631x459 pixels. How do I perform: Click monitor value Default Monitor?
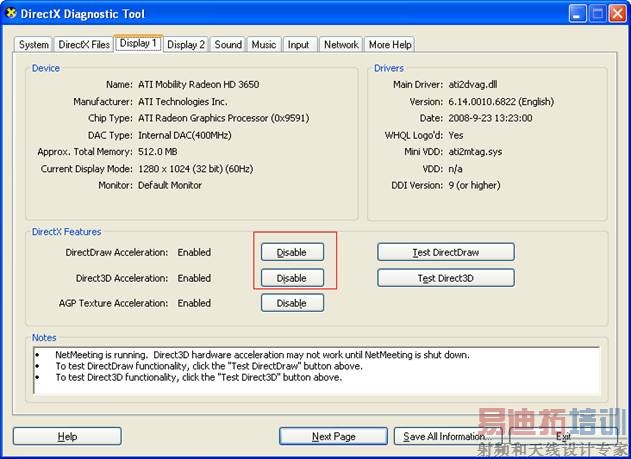(170, 185)
